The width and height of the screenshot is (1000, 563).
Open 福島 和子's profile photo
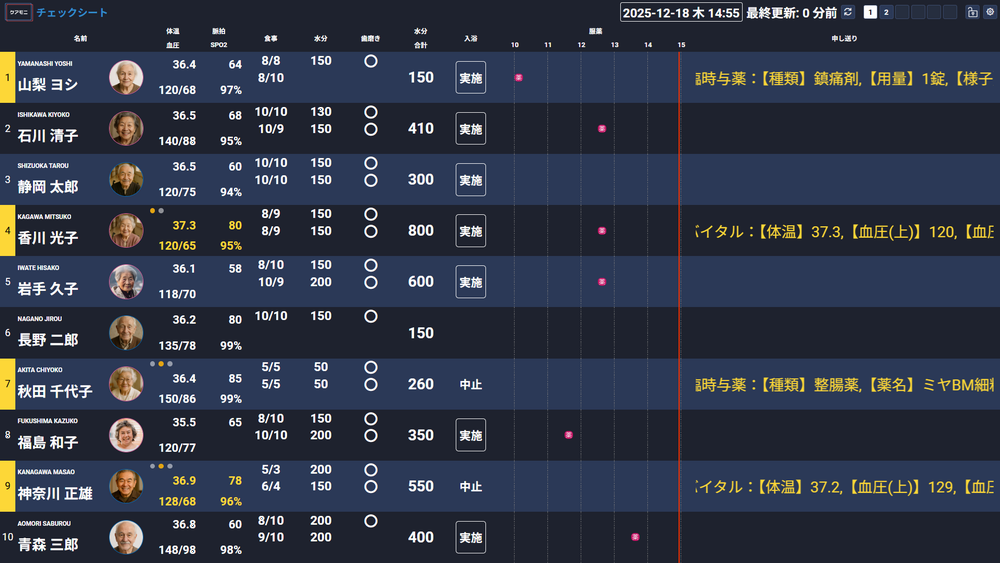pos(126,435)
